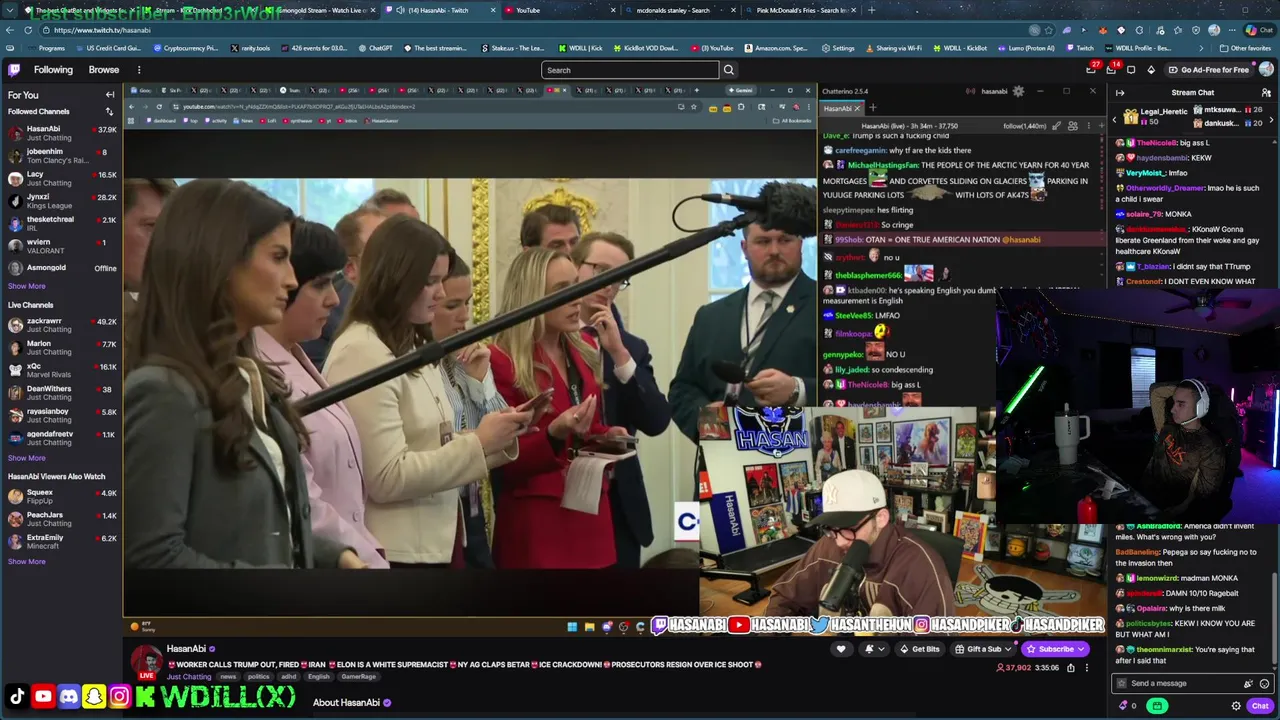Click the Go Ad-Free for Free button
This screenshot has height=720, width=1280.
pos(1207,70)
